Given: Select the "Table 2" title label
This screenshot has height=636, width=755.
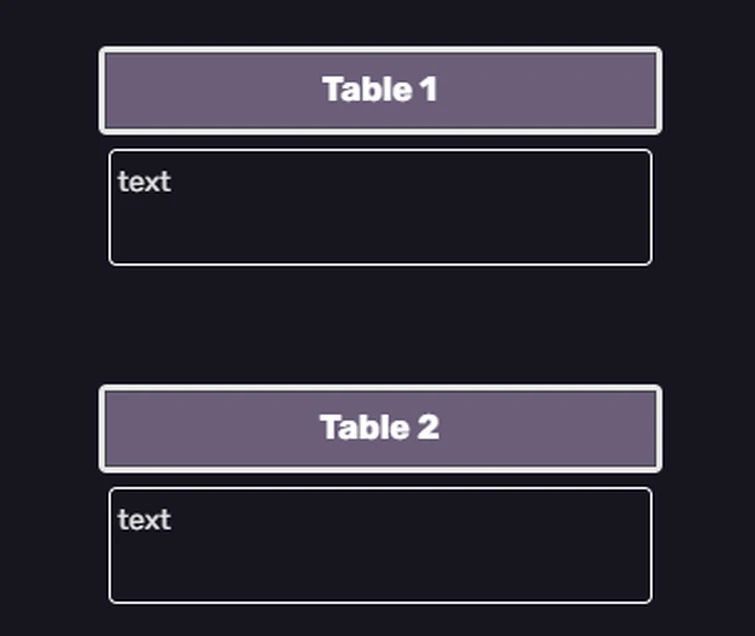Looking at the screenshot, I should tap(380, 428).
